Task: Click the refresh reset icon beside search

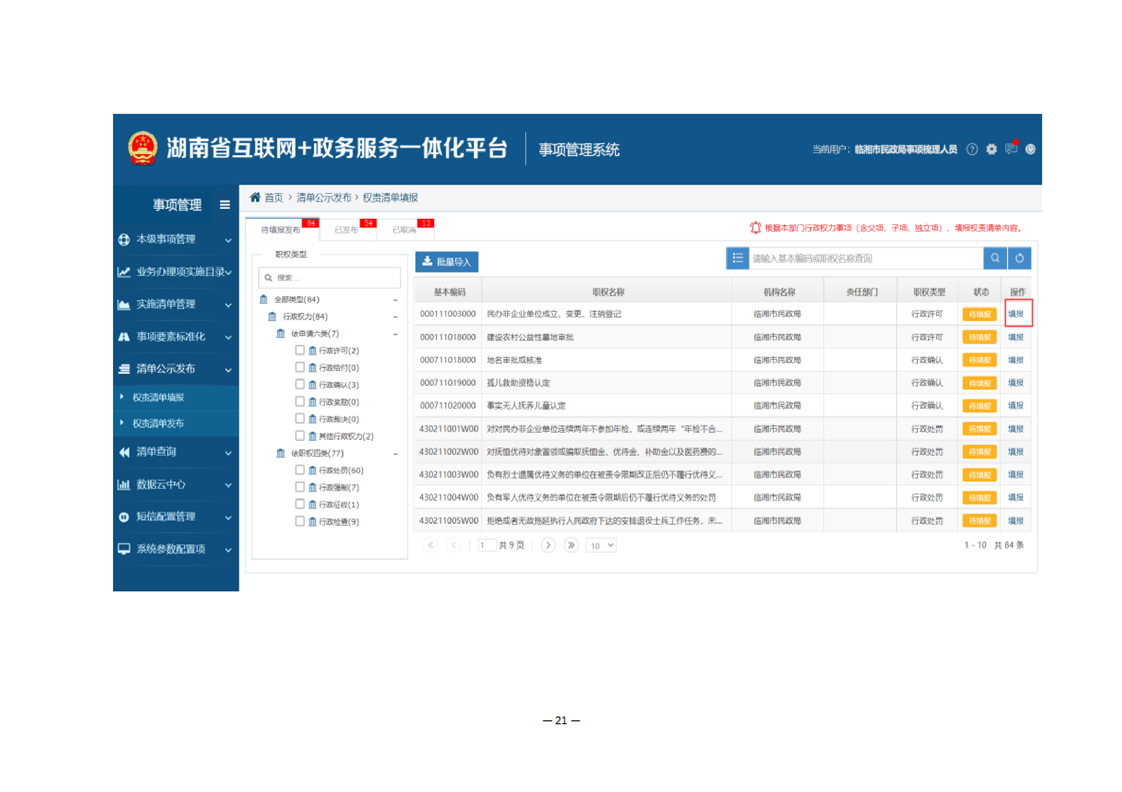Action: (1019, 258)
